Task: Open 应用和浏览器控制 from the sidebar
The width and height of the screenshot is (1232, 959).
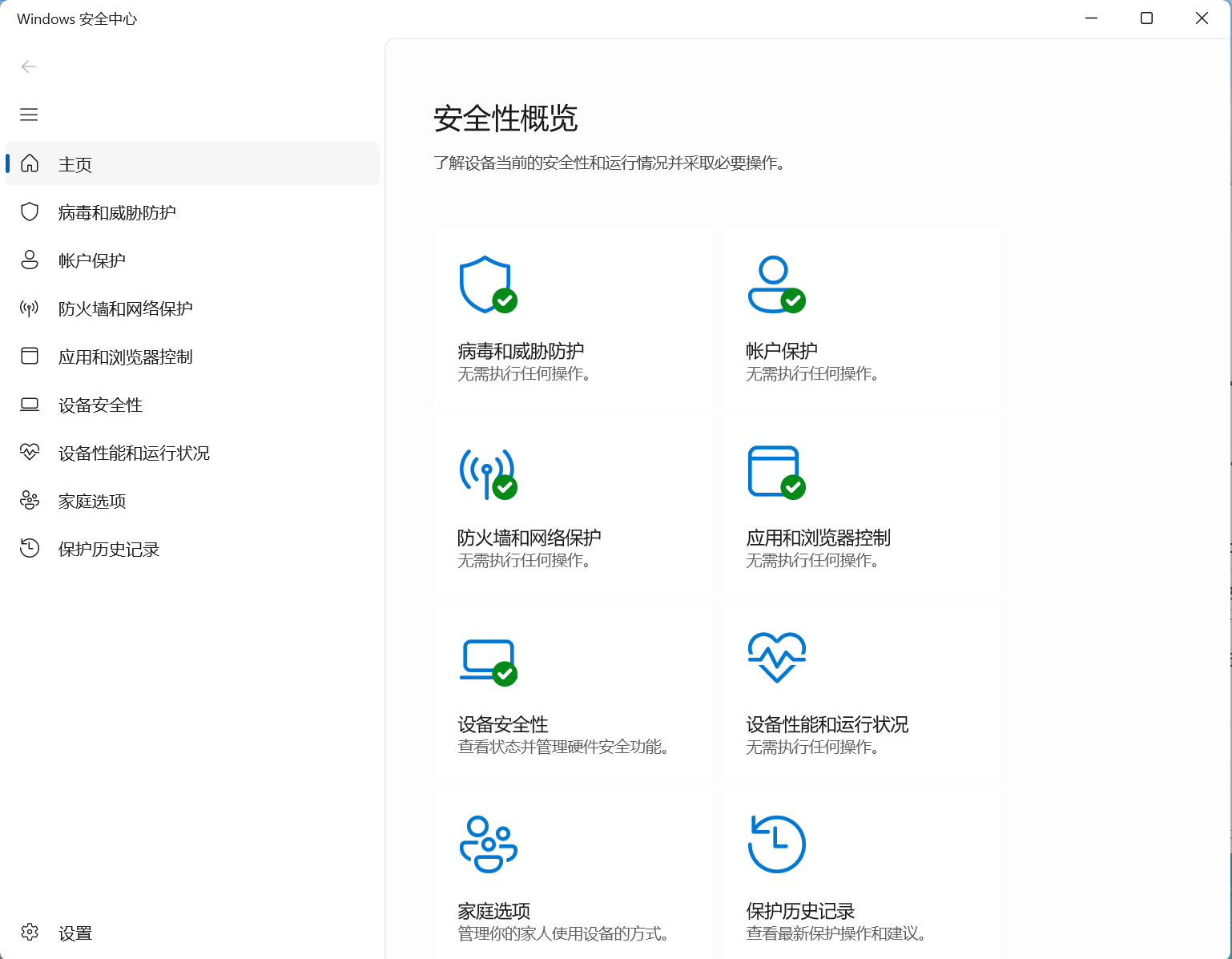Action: [x=127, y=357]
